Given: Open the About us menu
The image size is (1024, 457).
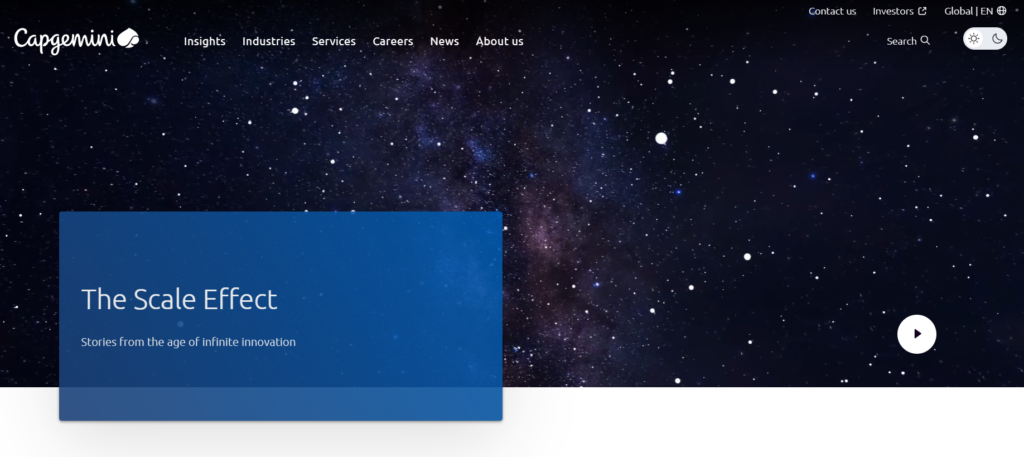Looking at the screenshot, I should (x=499, y=41).
